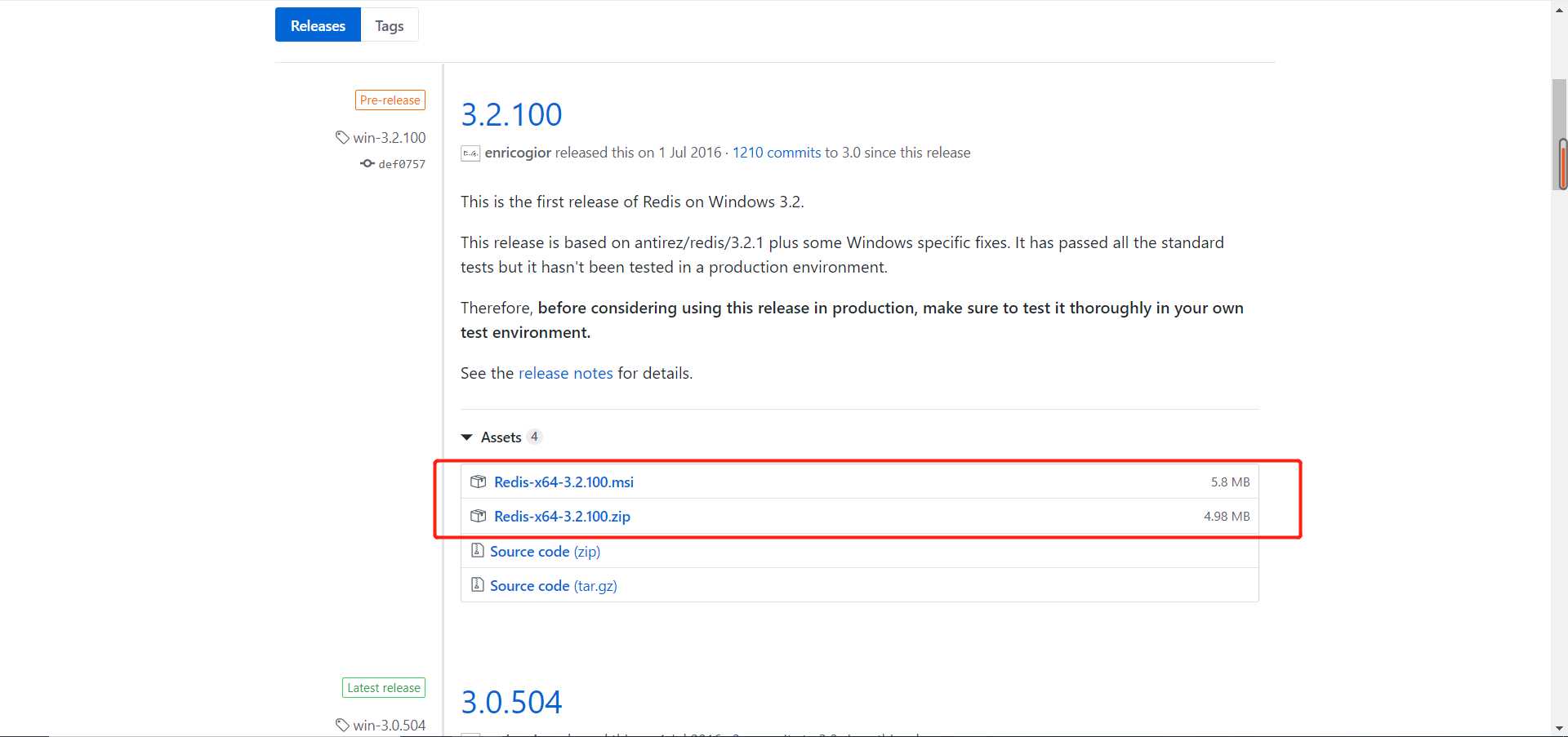
Task: Click the win-3.2.100 tag link
Action: coord(390,137)
